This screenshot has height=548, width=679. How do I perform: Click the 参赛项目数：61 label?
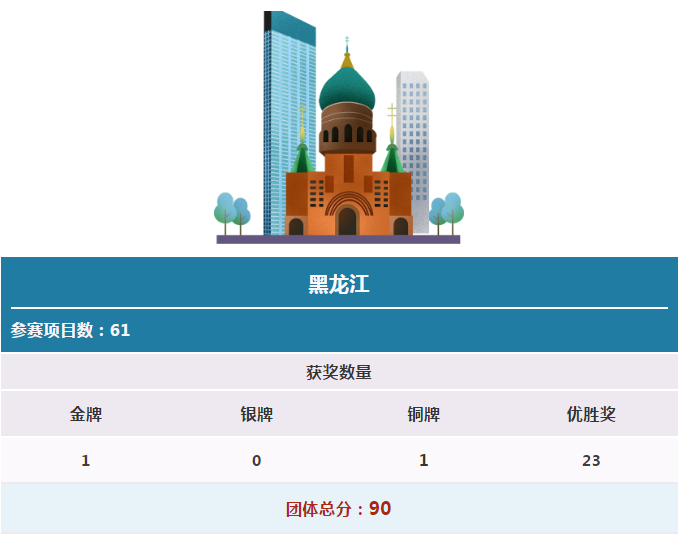pyautogui.click(x=70, y=330)
